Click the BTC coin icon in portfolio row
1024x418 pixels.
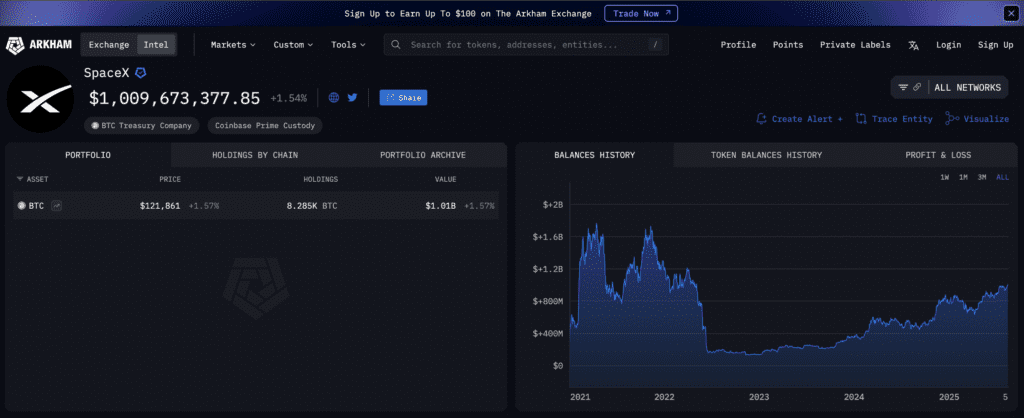[x=22, y=206]
